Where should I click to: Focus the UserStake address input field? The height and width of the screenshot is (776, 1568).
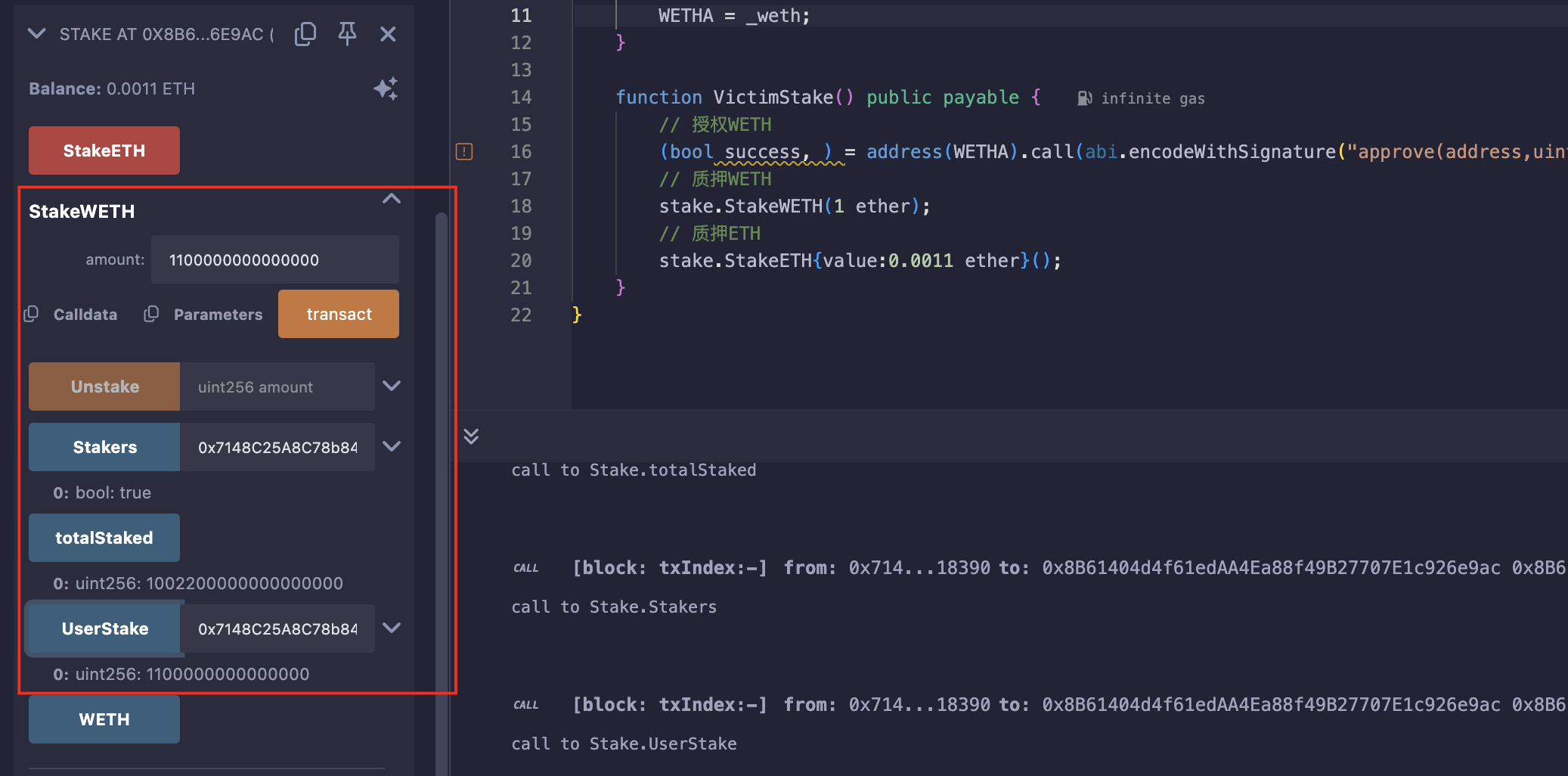click(277, 629)
